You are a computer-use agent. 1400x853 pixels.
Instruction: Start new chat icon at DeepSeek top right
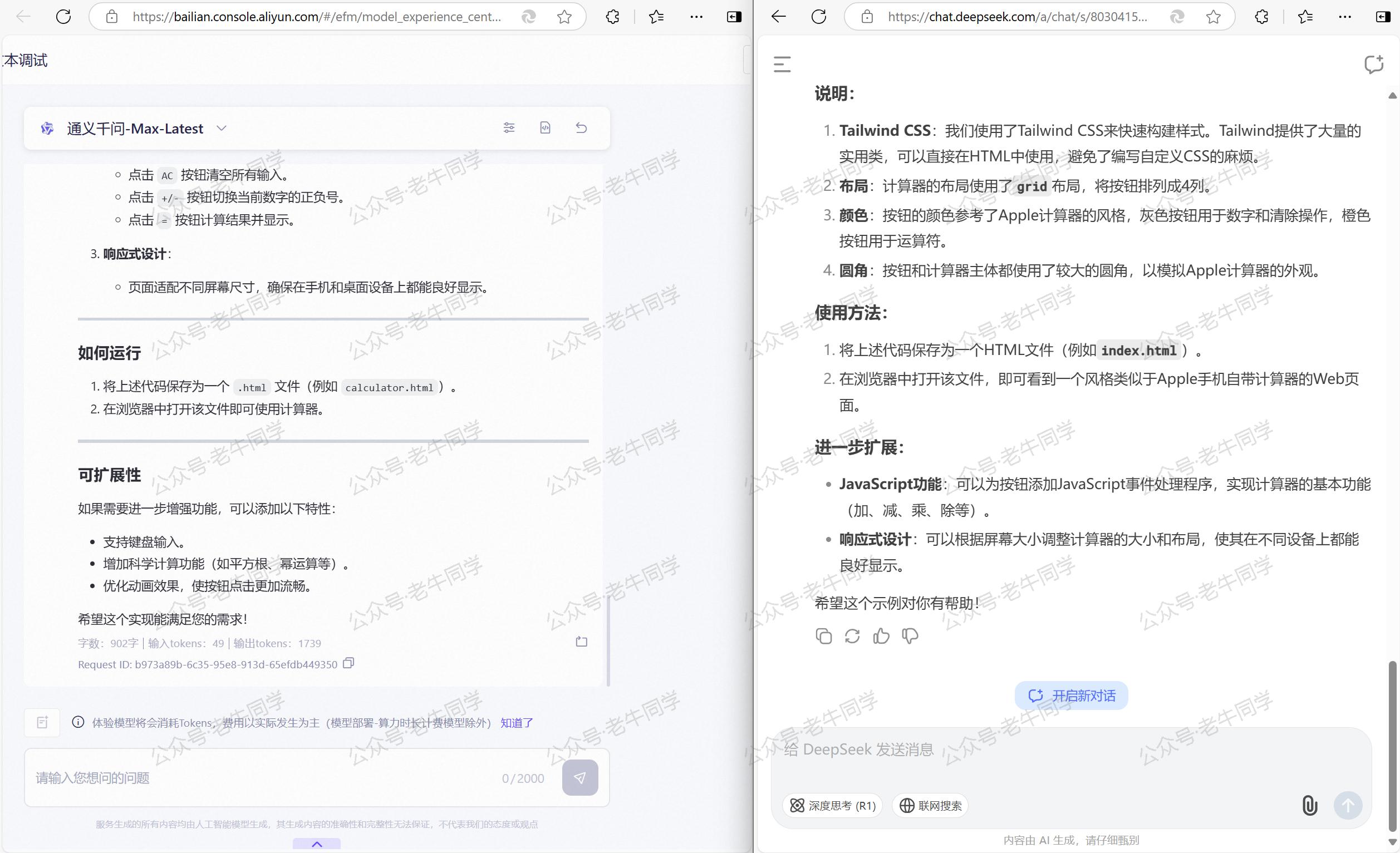[1374, 64]
